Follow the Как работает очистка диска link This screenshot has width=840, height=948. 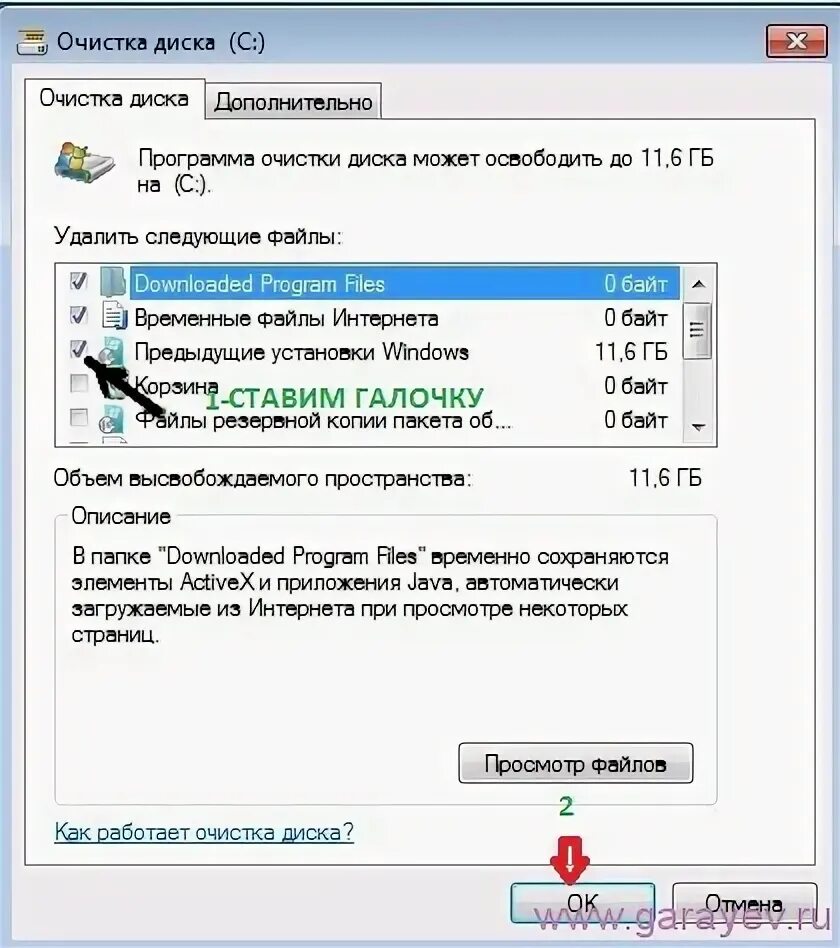tap(204, 832)
